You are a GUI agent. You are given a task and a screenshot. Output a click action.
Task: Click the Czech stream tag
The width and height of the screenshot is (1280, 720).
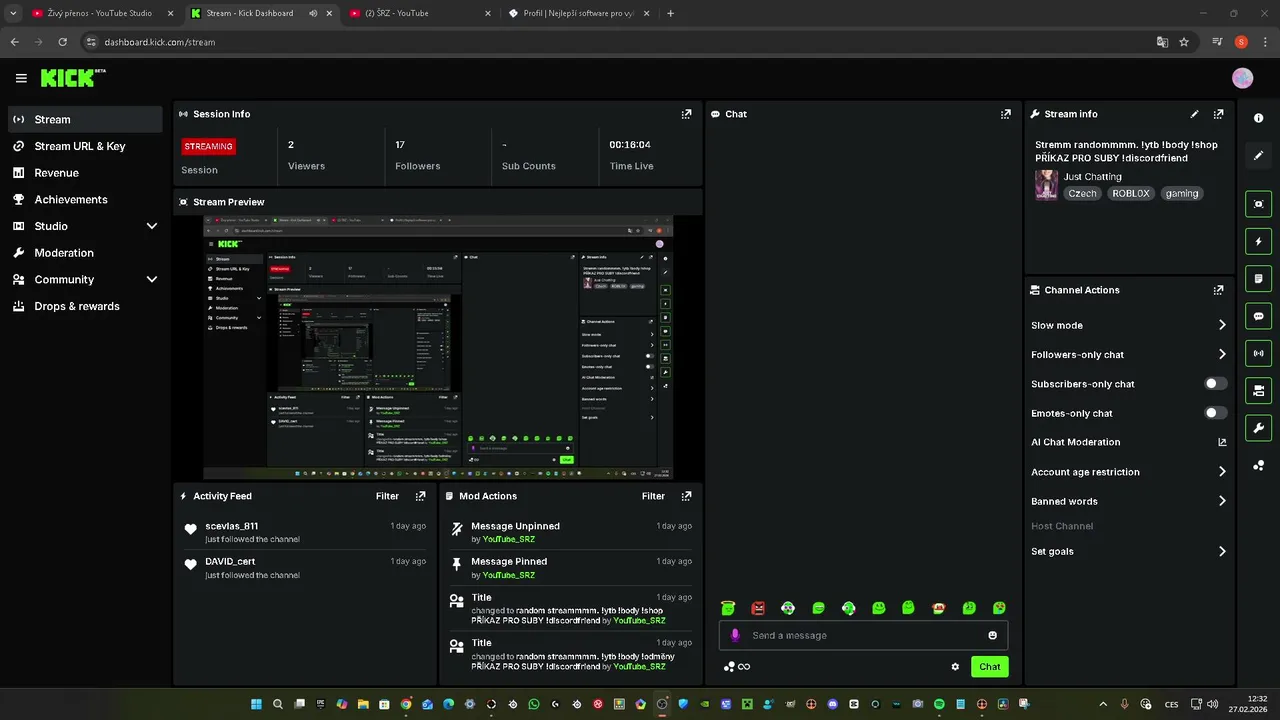1082,194
